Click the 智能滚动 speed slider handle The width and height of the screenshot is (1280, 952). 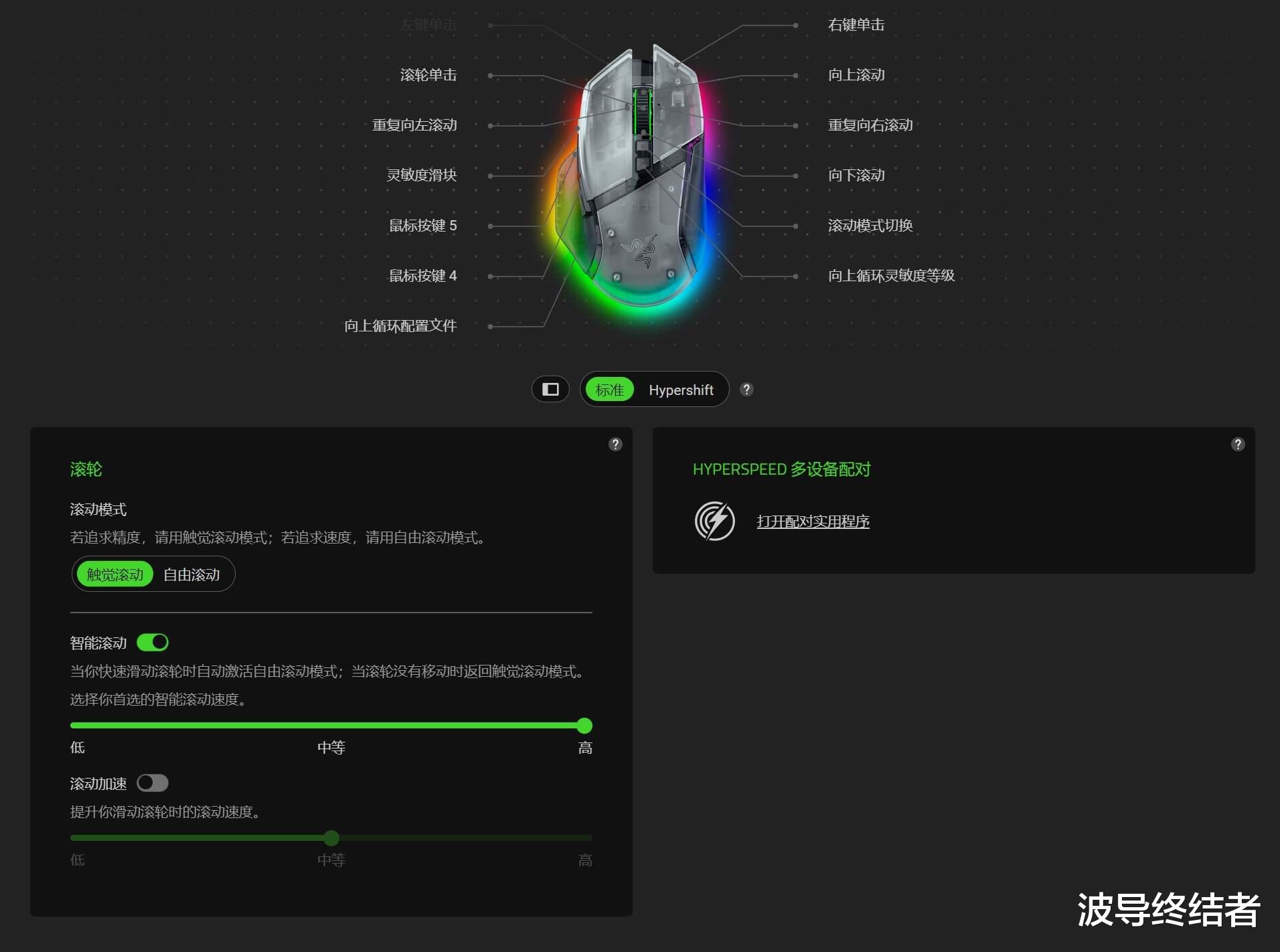click(584, 726)
